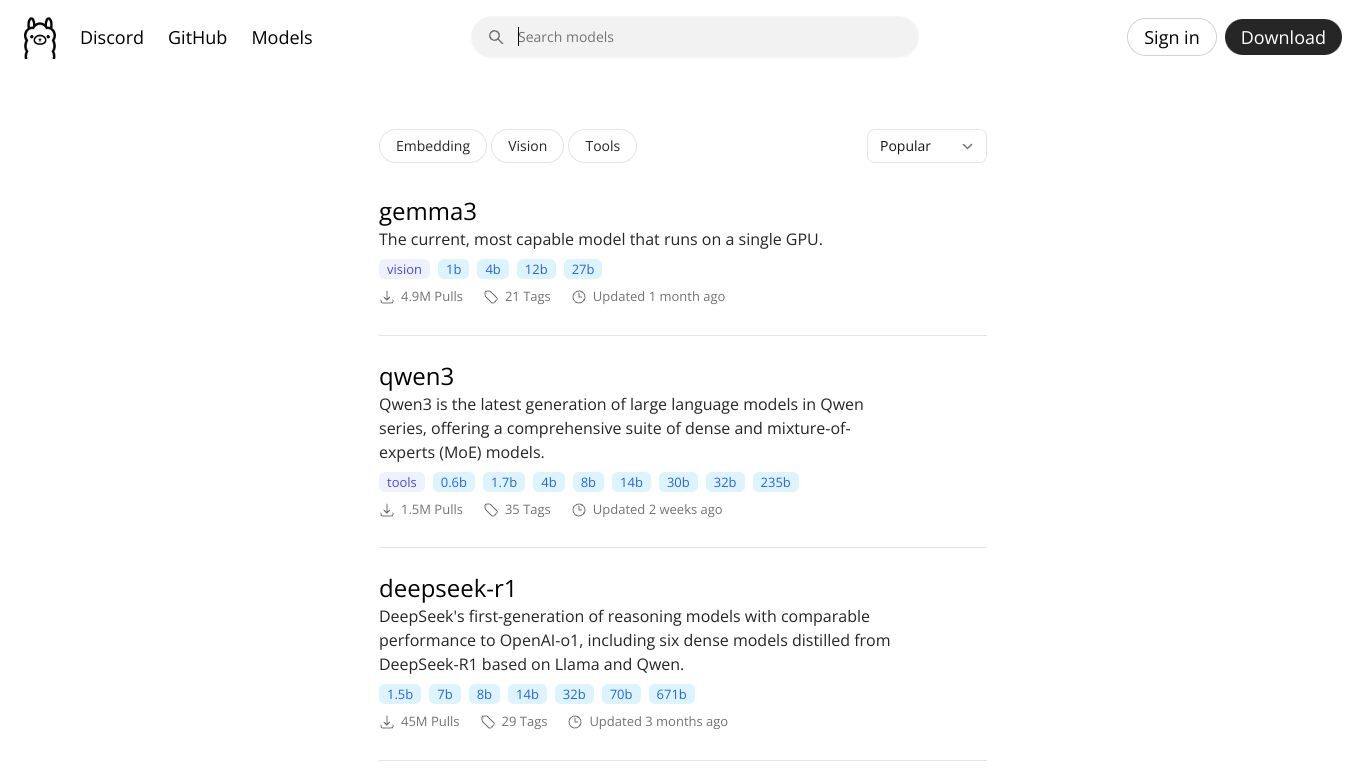The width and height of the screenshot is (1366, 768).
Task: Click qwen3 tools tag
Action: point(402,482)
